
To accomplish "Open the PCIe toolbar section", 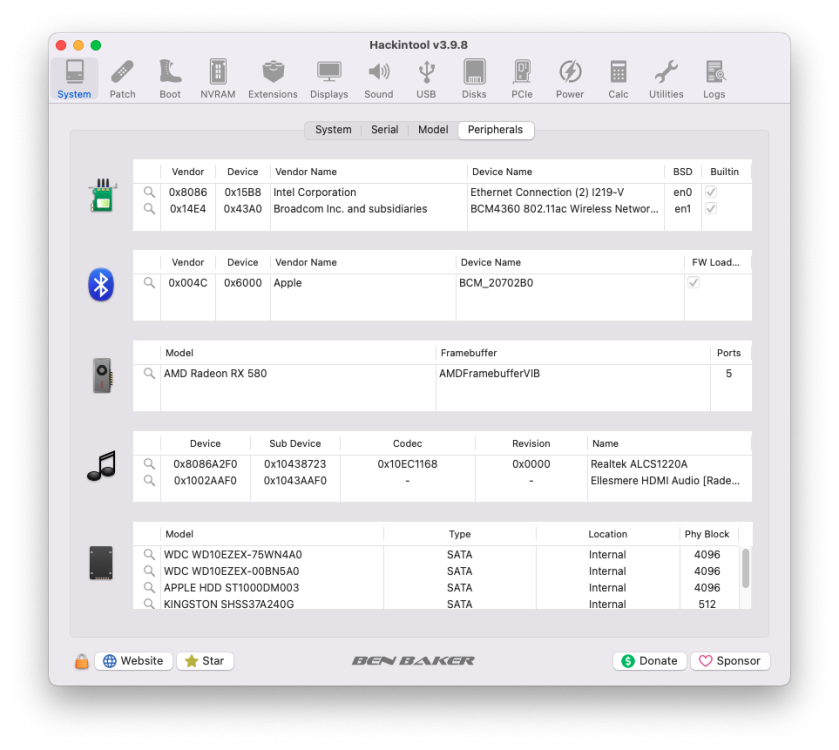I will pyautogui.click(x=522, y=79).
